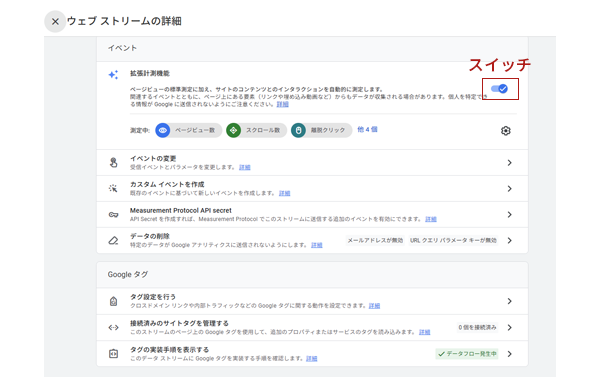Open the カスタム イベントを作成 title
Screen dimensions: 600x388
pos(167,184)
